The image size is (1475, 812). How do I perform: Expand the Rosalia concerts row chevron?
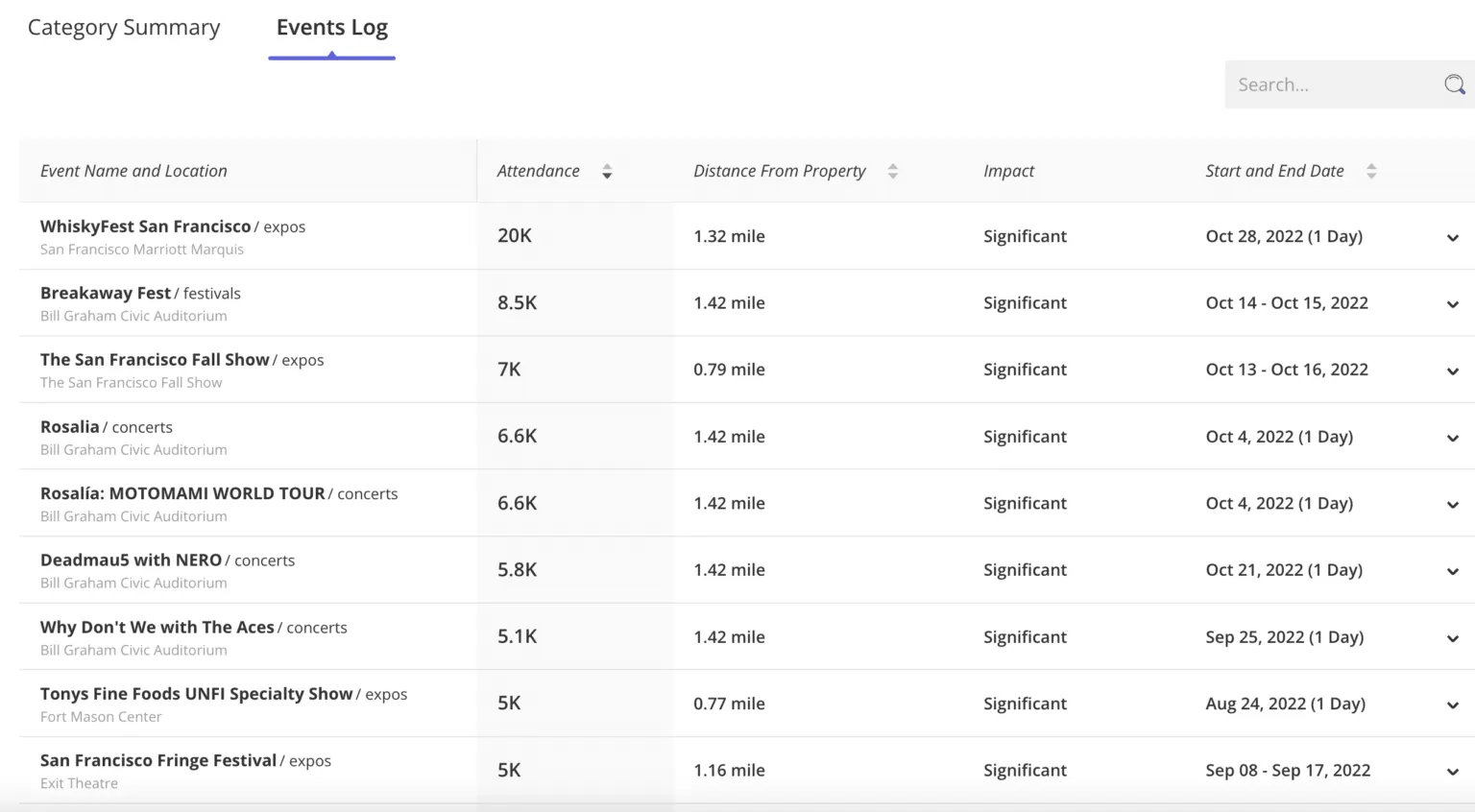(x=1453, y=438)
